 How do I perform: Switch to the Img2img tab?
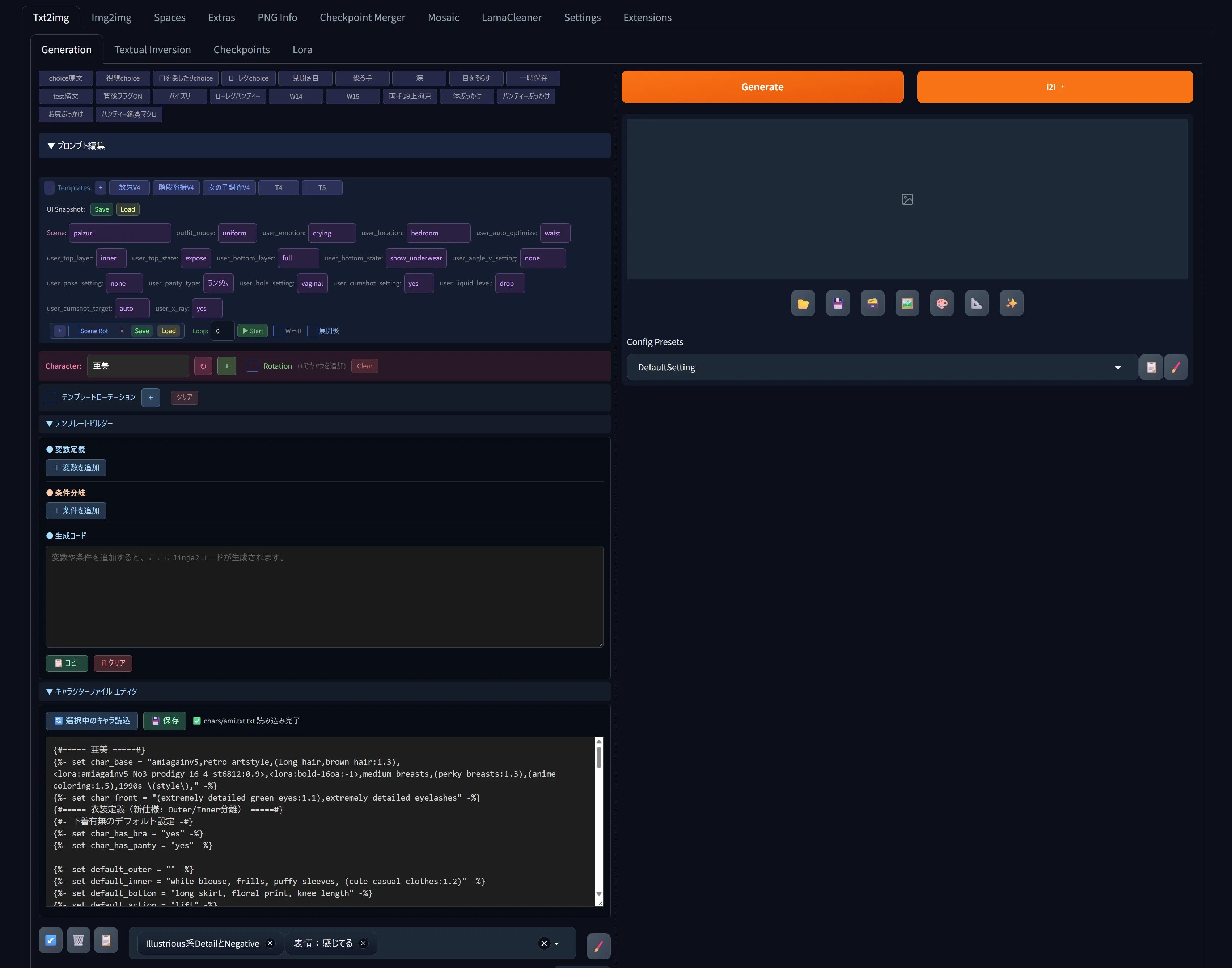(x=111, y=17)
